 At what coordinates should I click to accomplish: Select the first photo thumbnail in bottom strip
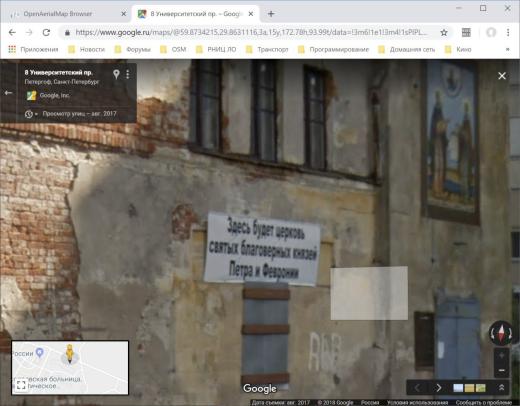coord(458,388)
